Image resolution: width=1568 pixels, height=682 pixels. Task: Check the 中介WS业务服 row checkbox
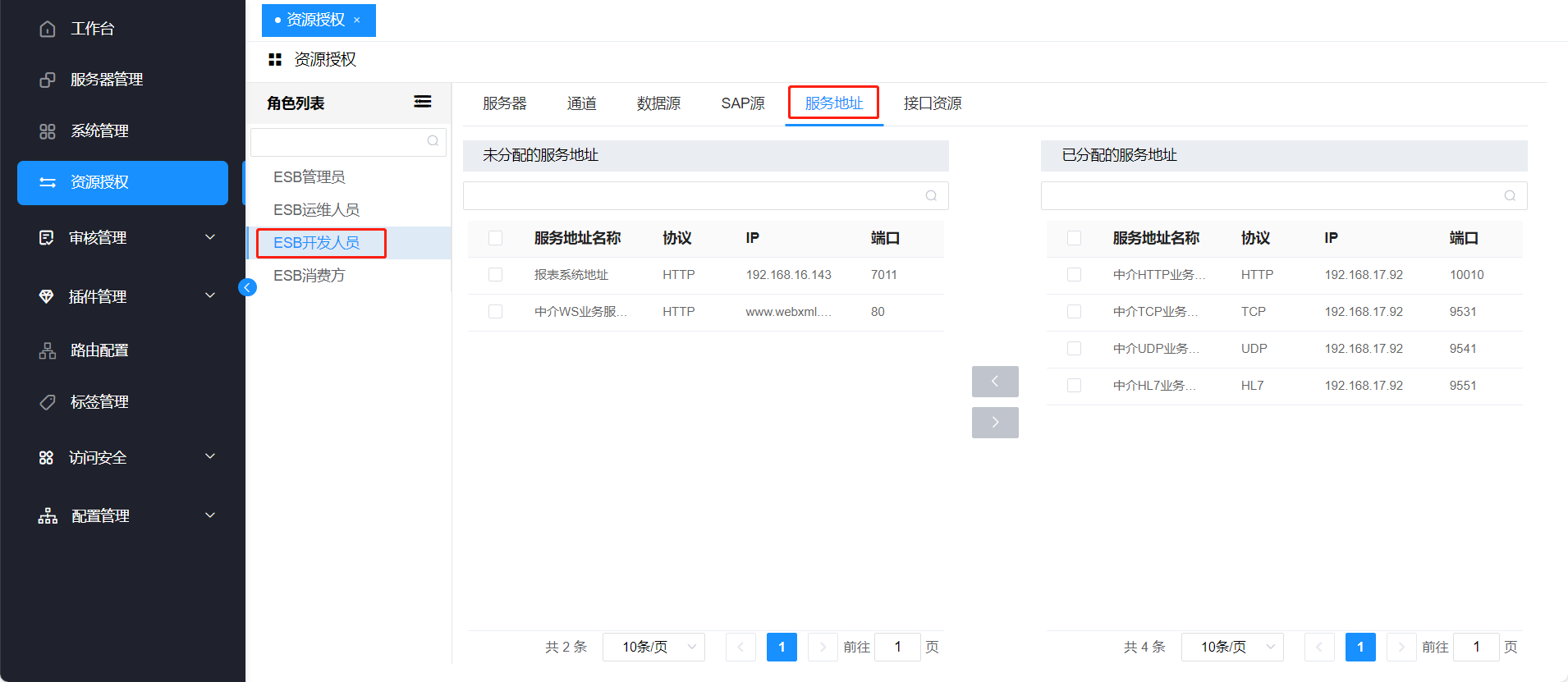pos(495,312)
